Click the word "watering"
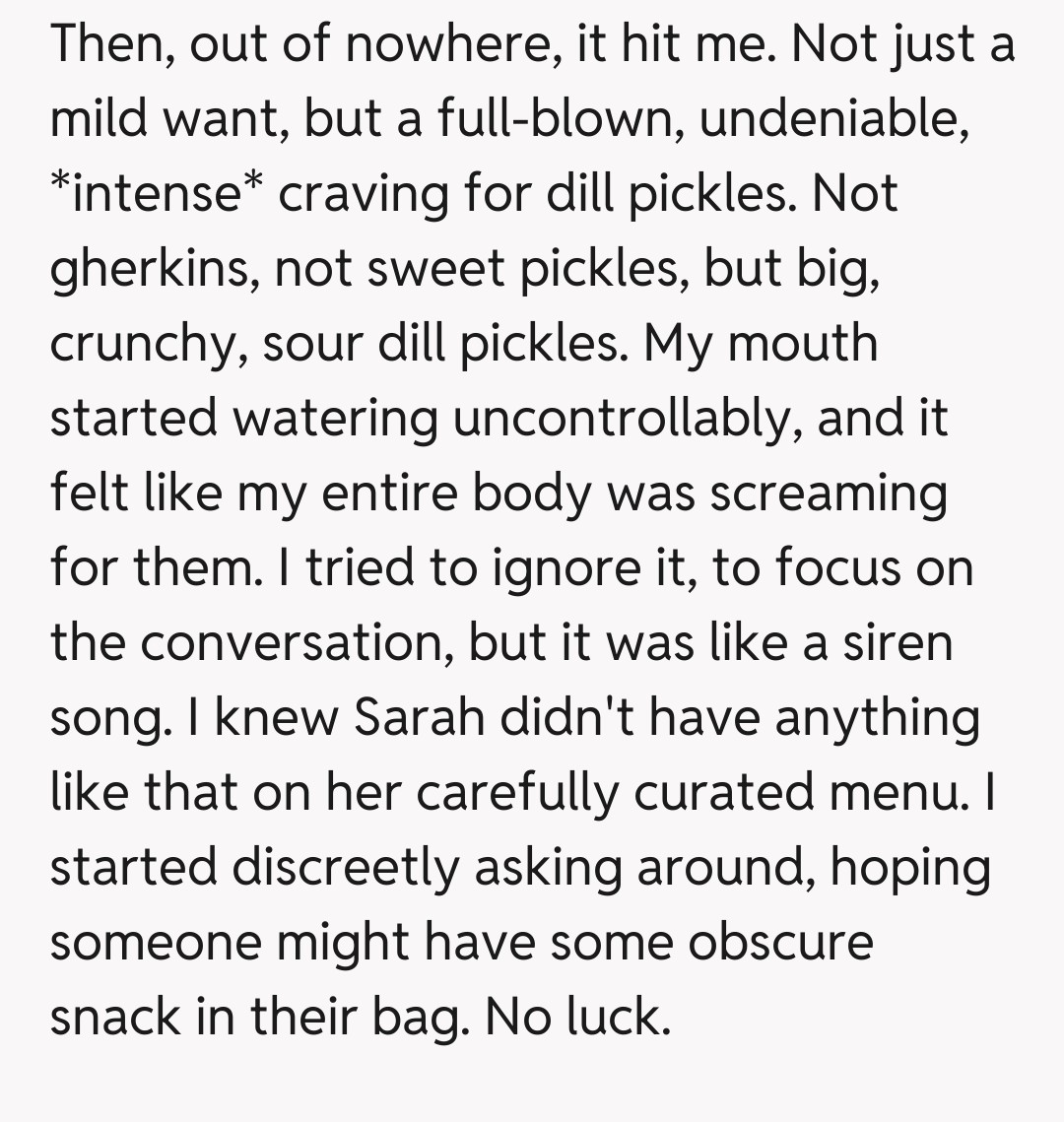Screen dimensions: 1064x1122 tap(336, 420)
